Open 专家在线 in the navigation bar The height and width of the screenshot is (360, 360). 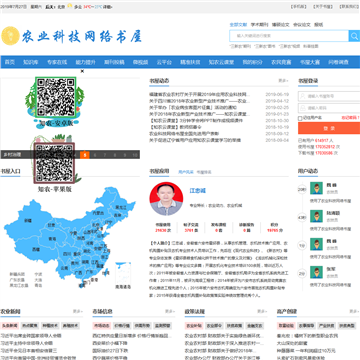click(57, 62)
